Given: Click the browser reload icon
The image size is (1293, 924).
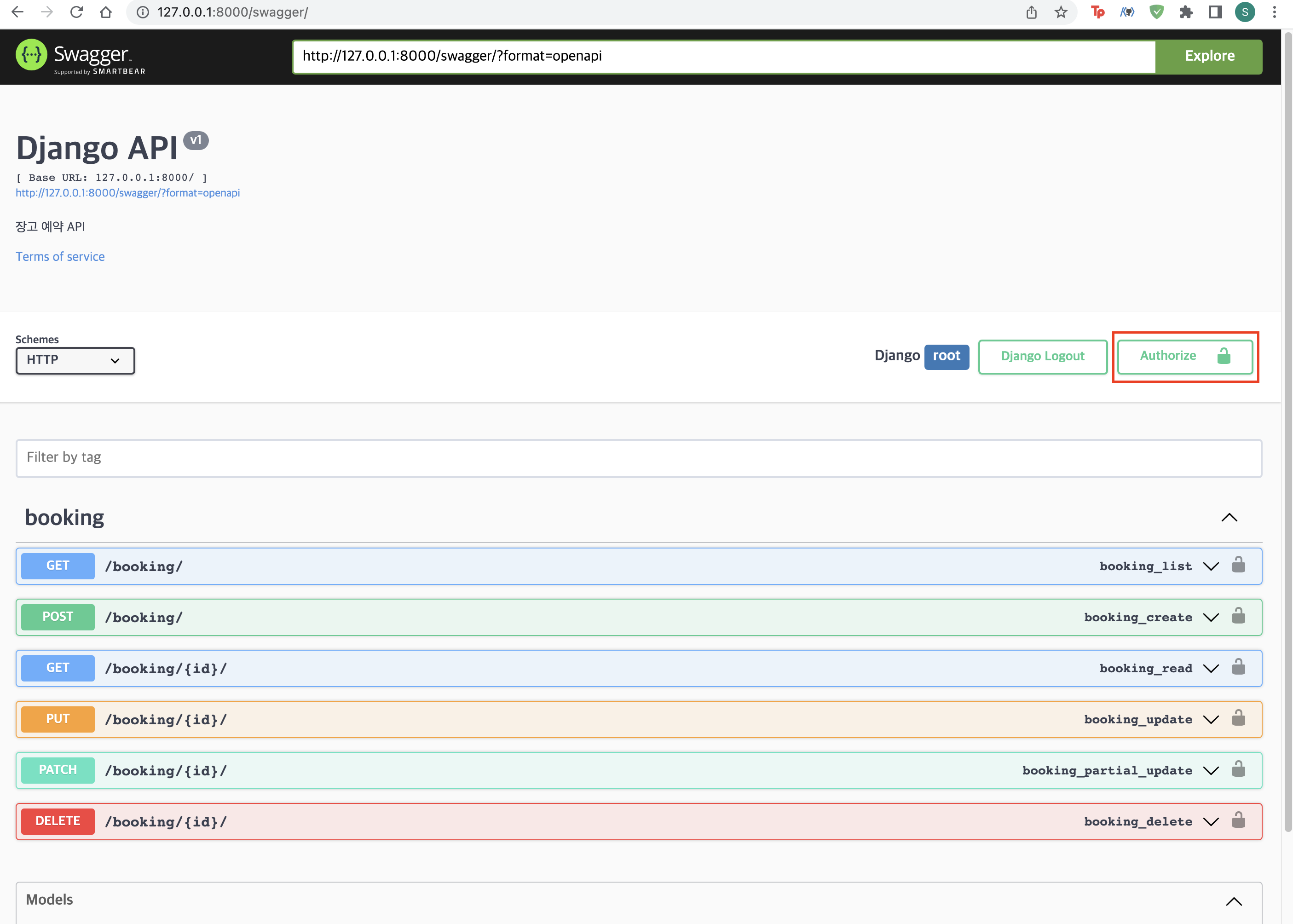Looking at the screenshot, I should point(76,12).
